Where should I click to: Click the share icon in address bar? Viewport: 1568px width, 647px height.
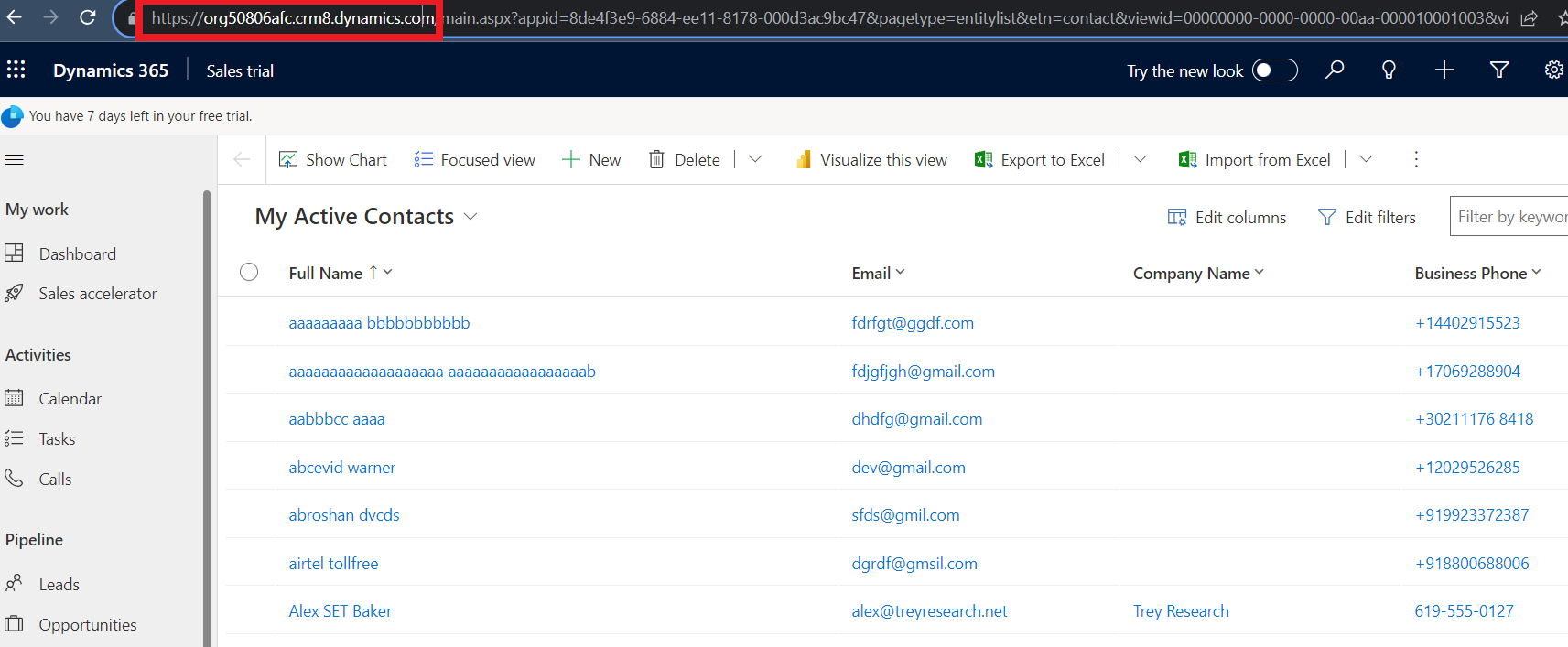pos(1529,17)
